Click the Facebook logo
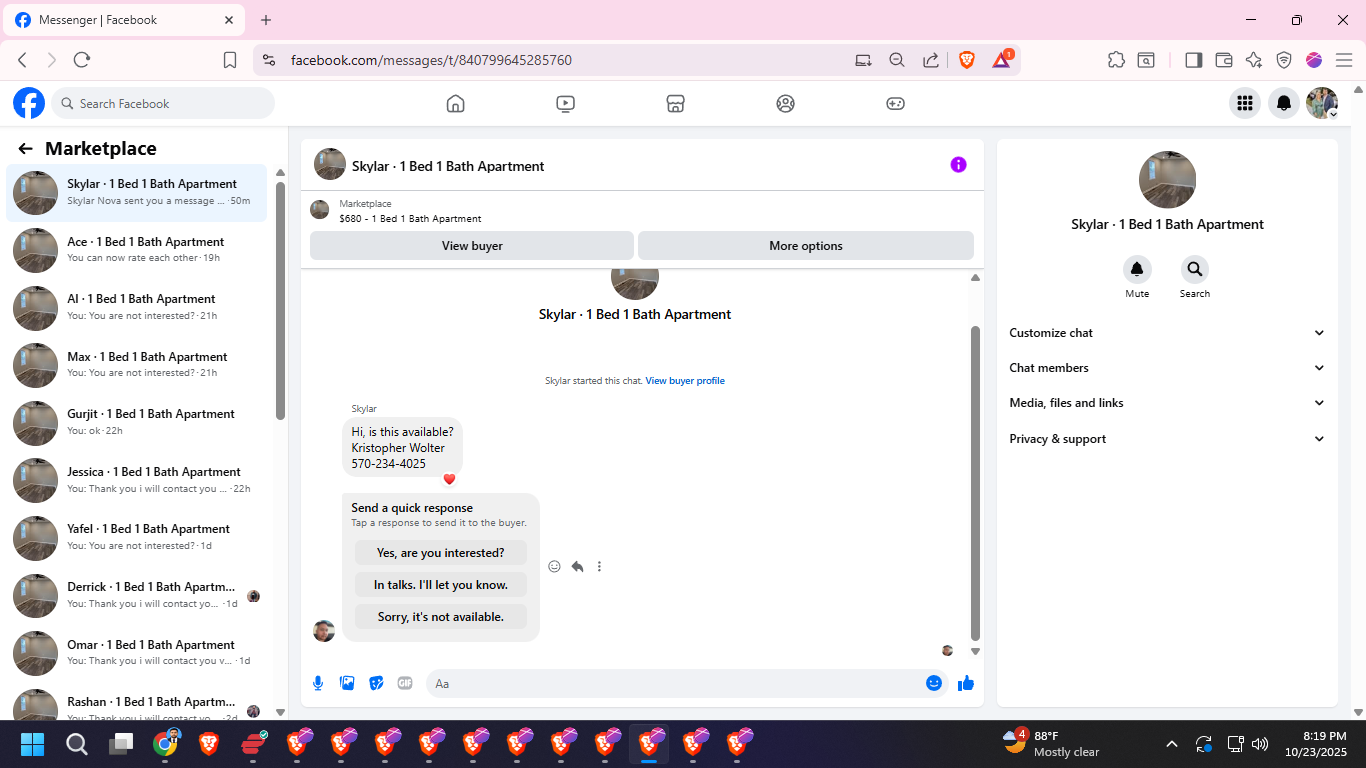The height and width of the screenshot is (768, 1366). tap(29, 103)
